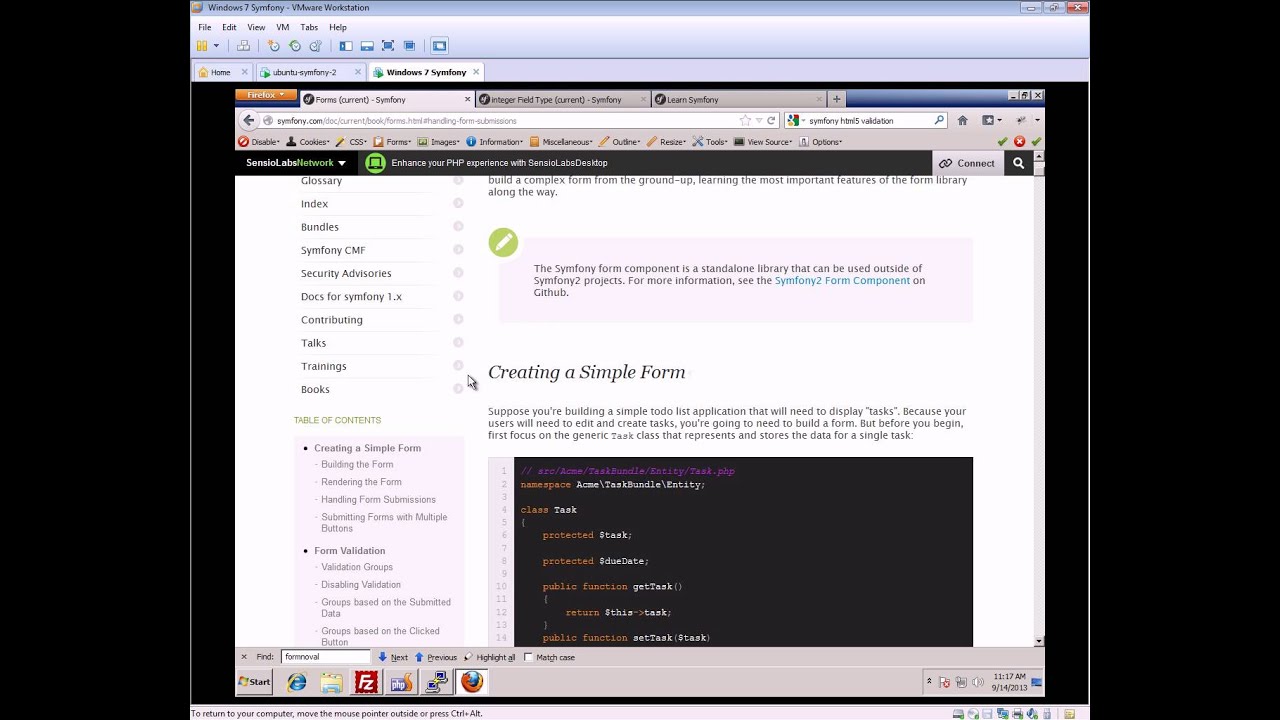Open the Images dropdown menu
1280x720 pixels.
[439, 142]
